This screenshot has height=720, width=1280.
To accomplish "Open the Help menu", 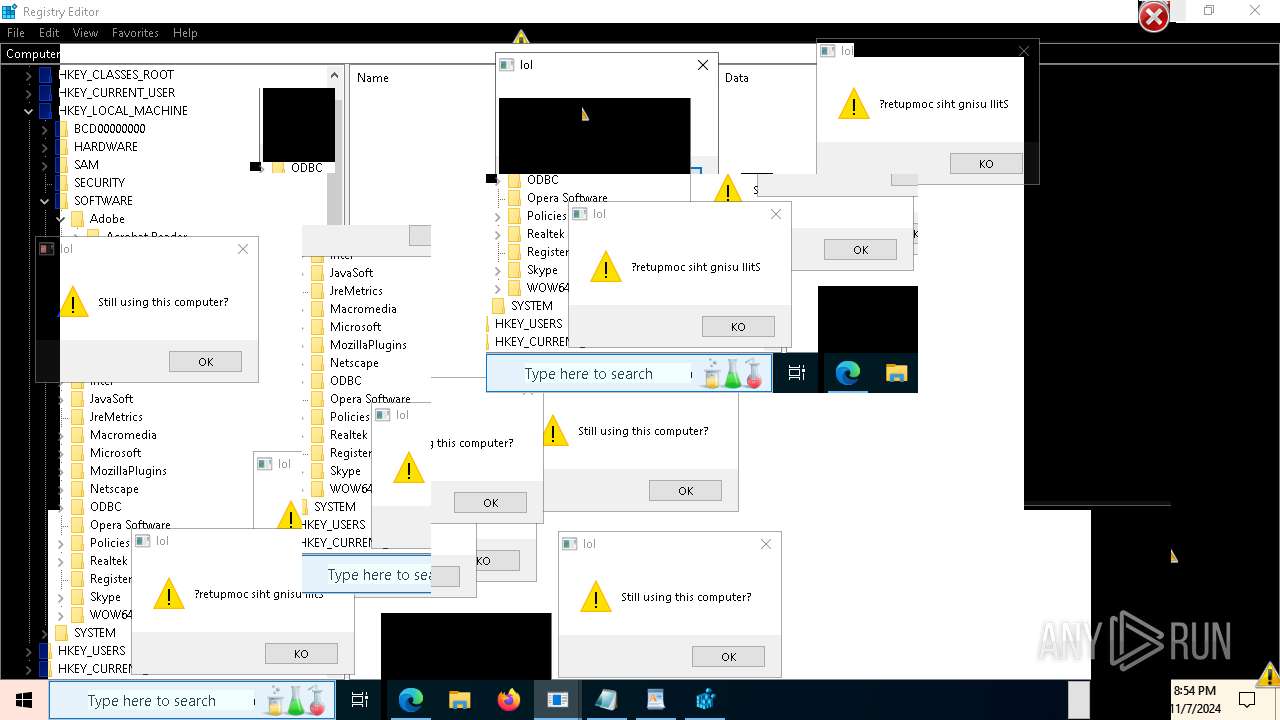I will (185, 33).
